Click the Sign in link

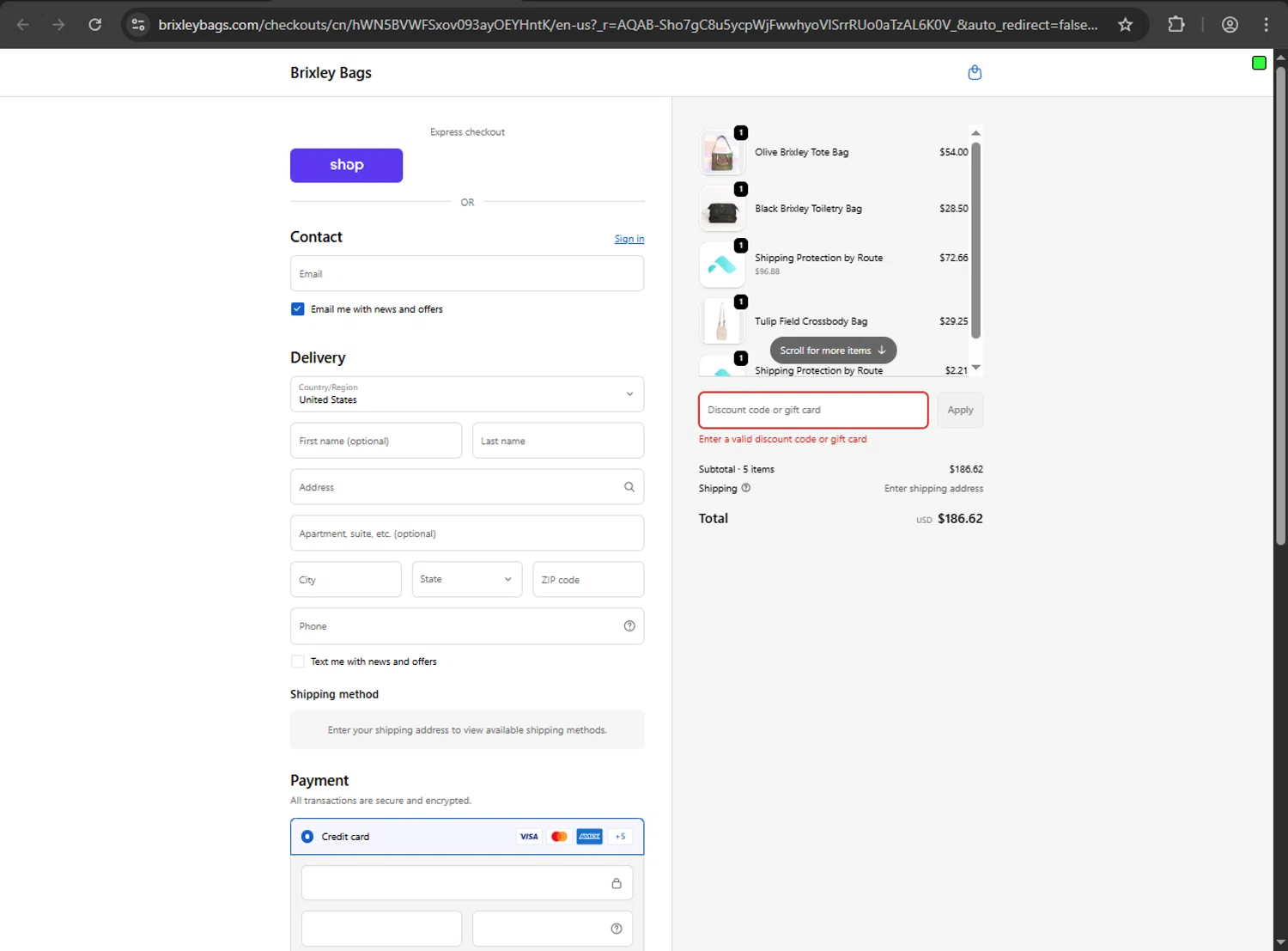pyautogui.click(x=629, y=239)
